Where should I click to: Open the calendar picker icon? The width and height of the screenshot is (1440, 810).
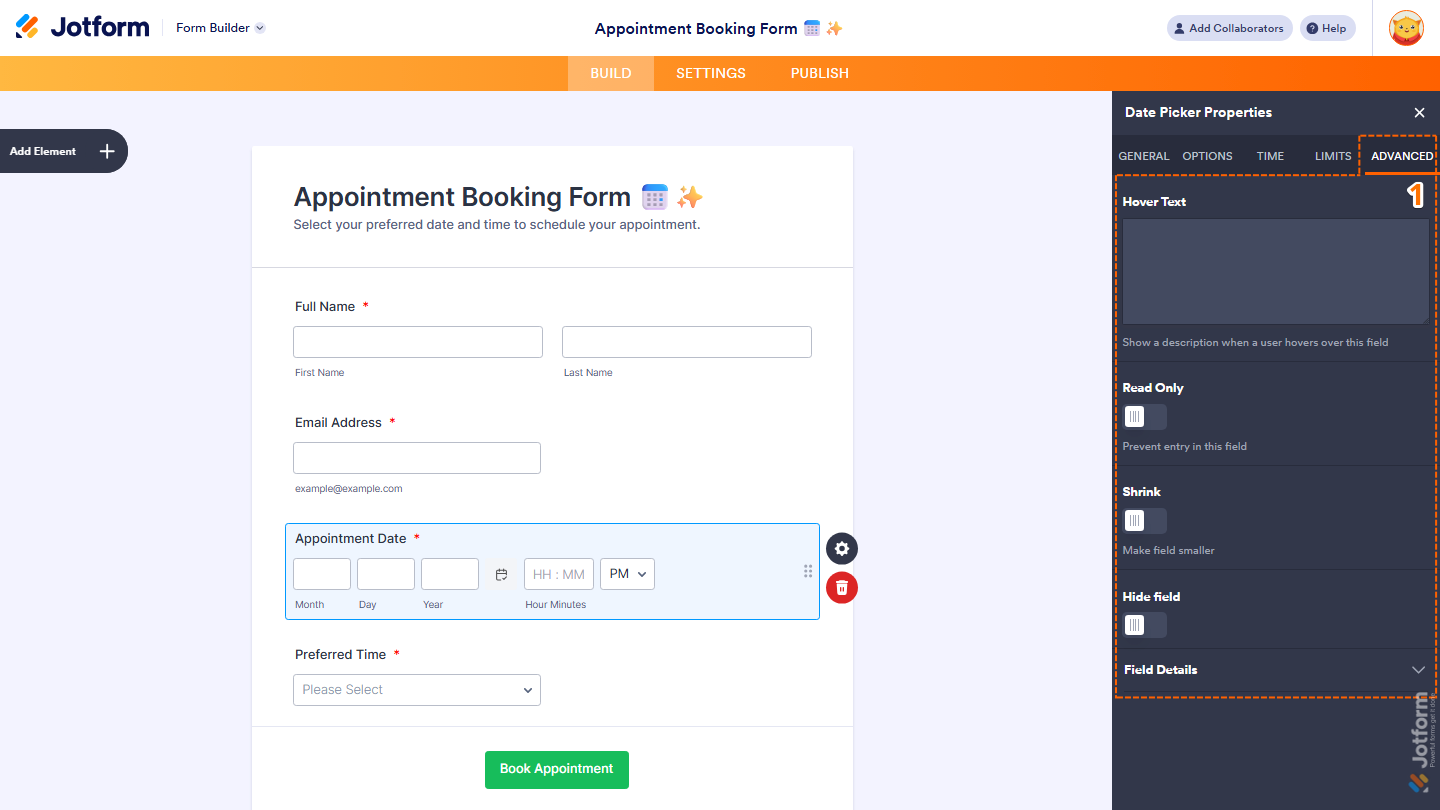click(502, 575)
